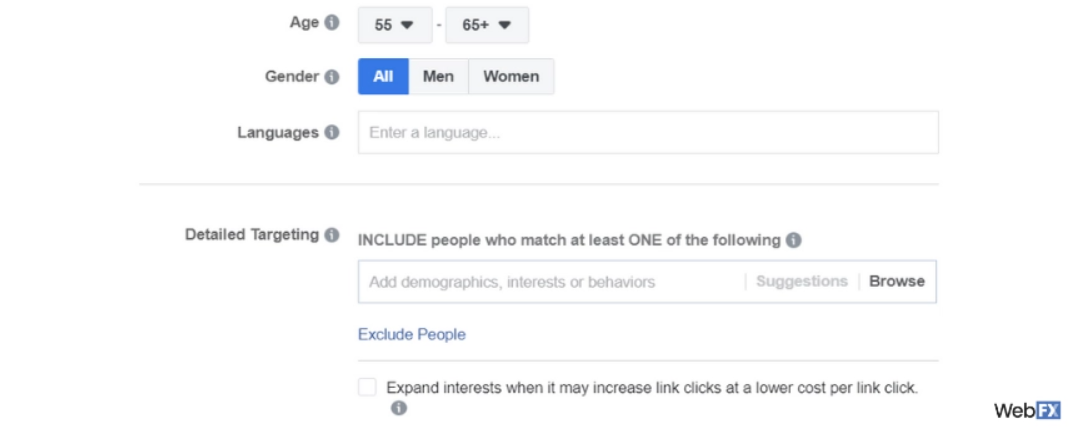Click the Languages label text
The image size is (1078, 433).
[x=278, y=132]
